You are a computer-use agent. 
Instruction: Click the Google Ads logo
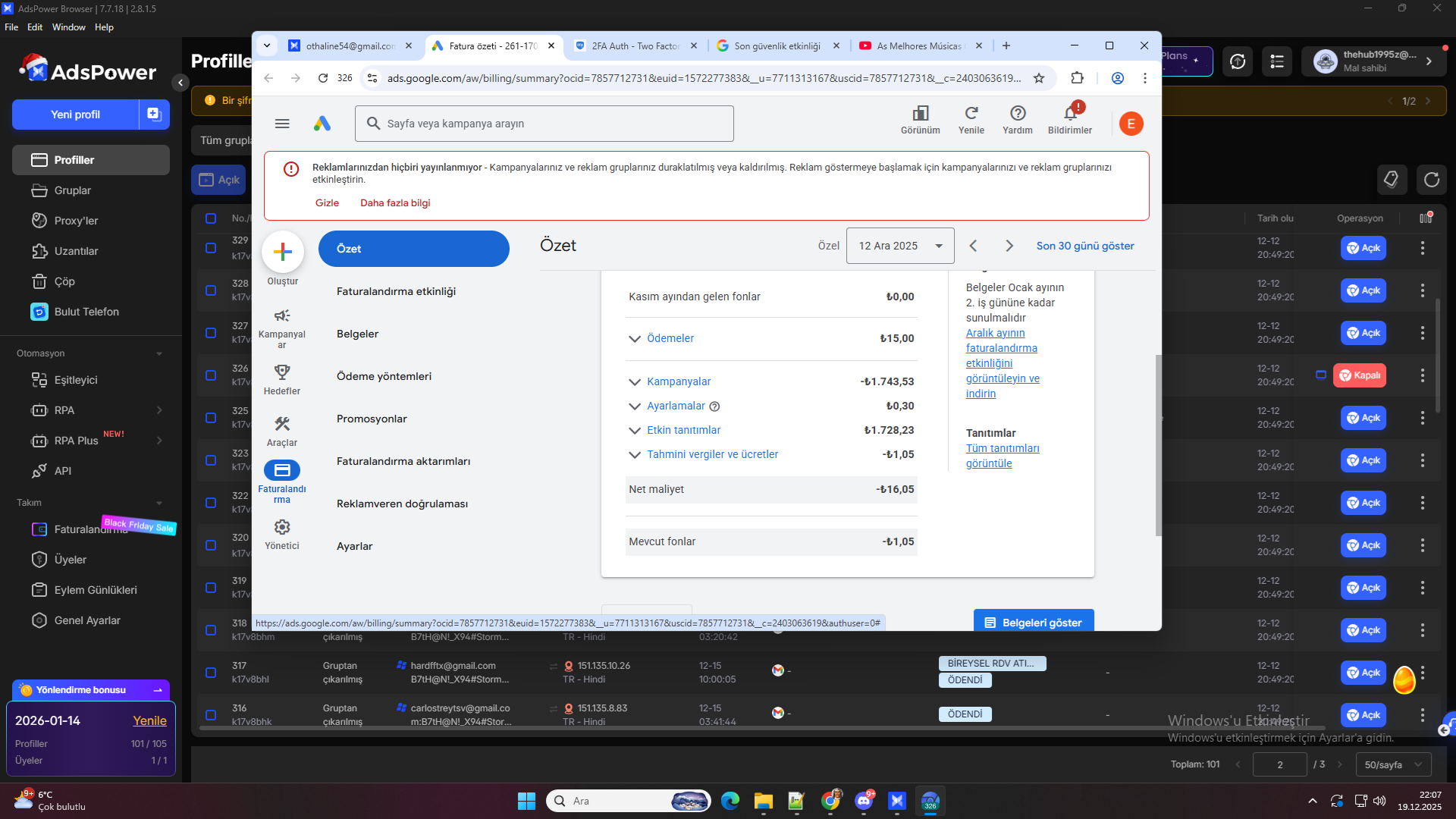click(322, 124)
